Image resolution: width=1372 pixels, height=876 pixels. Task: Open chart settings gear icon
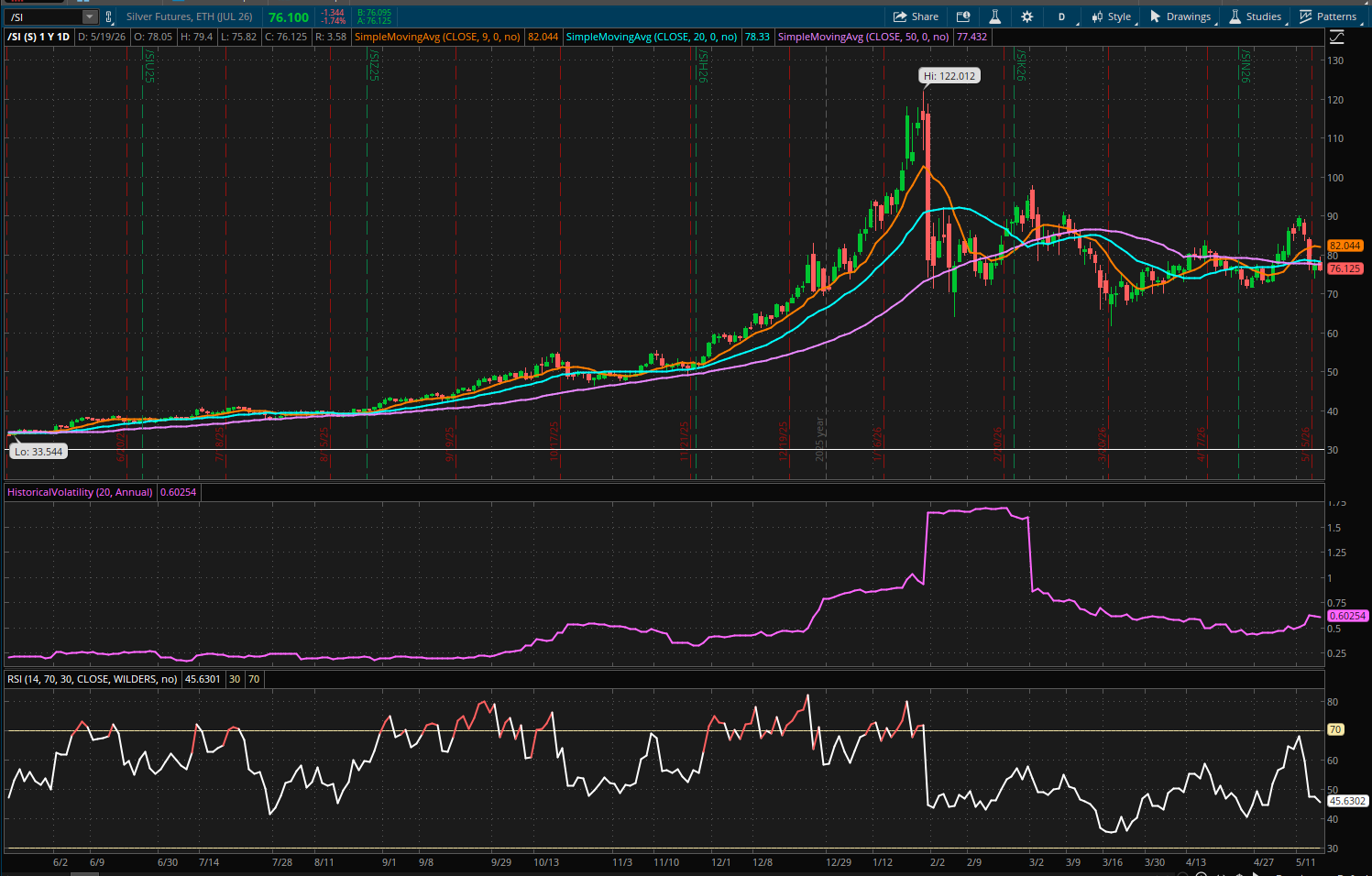click(x=1026, y=16)
